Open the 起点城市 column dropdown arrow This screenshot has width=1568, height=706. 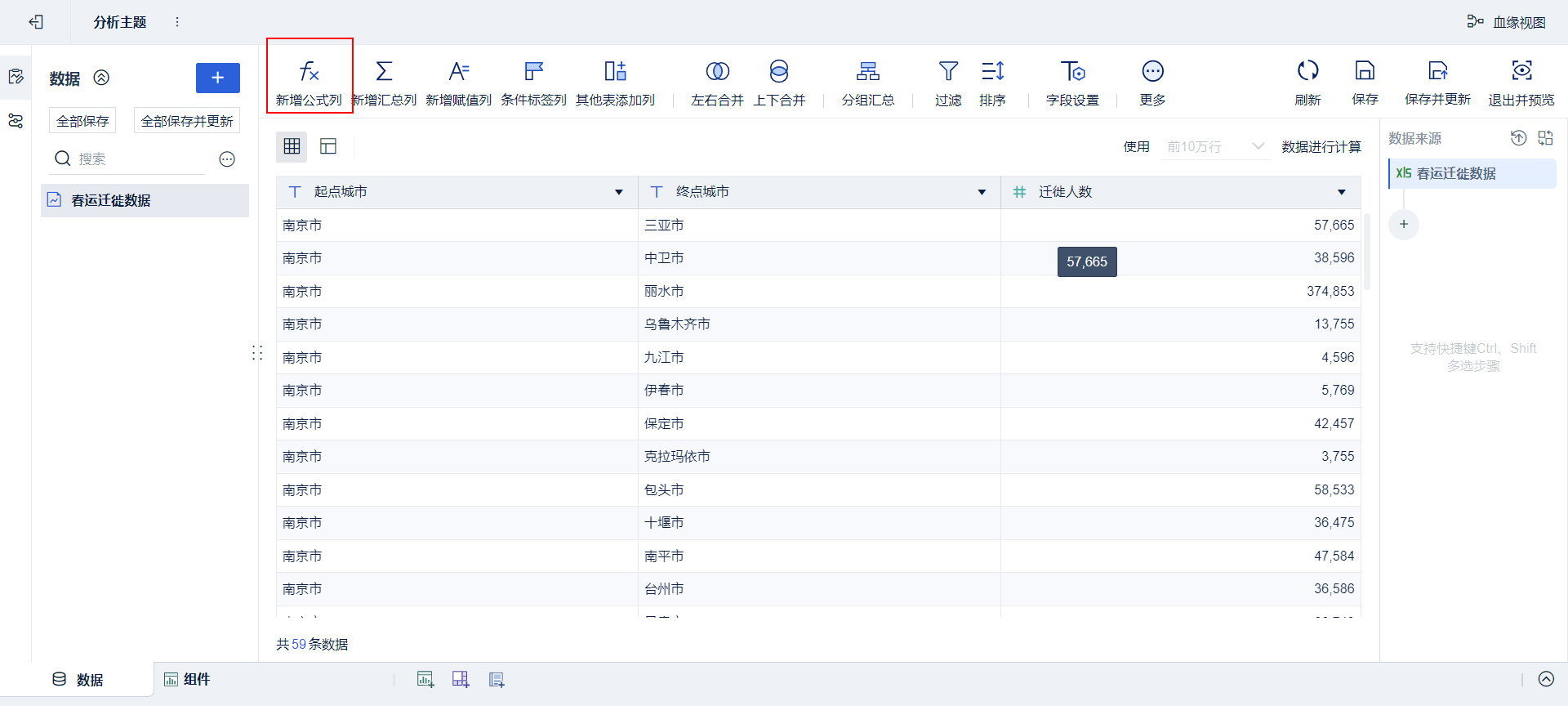(x=619, y=192)
